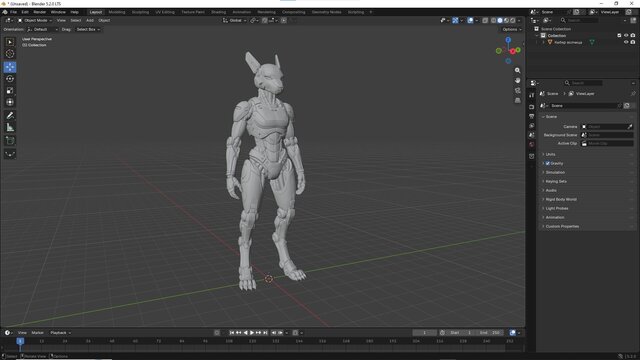Screen dimensions: 640x360
Task: Open the timeline Playback popover
Action: (x=60, y=333)
